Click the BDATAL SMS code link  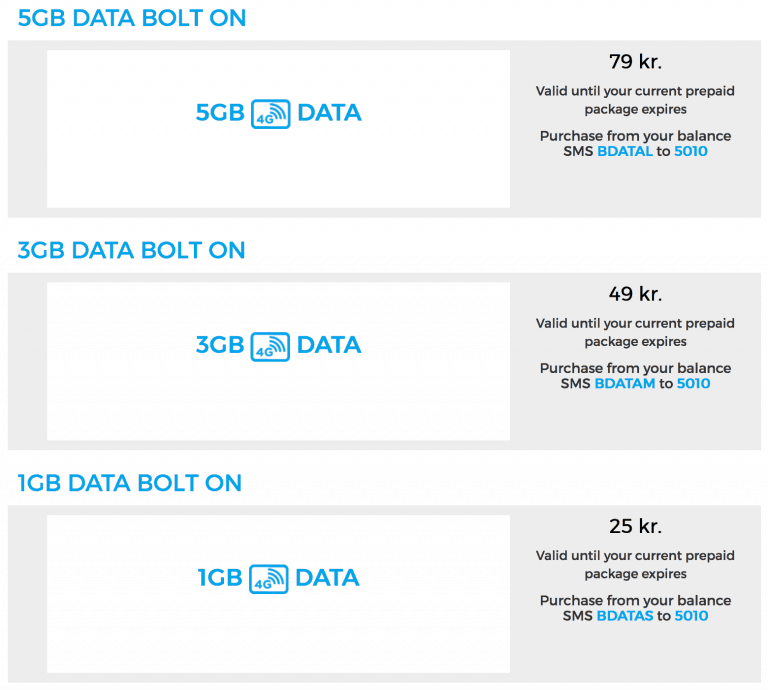625,151
